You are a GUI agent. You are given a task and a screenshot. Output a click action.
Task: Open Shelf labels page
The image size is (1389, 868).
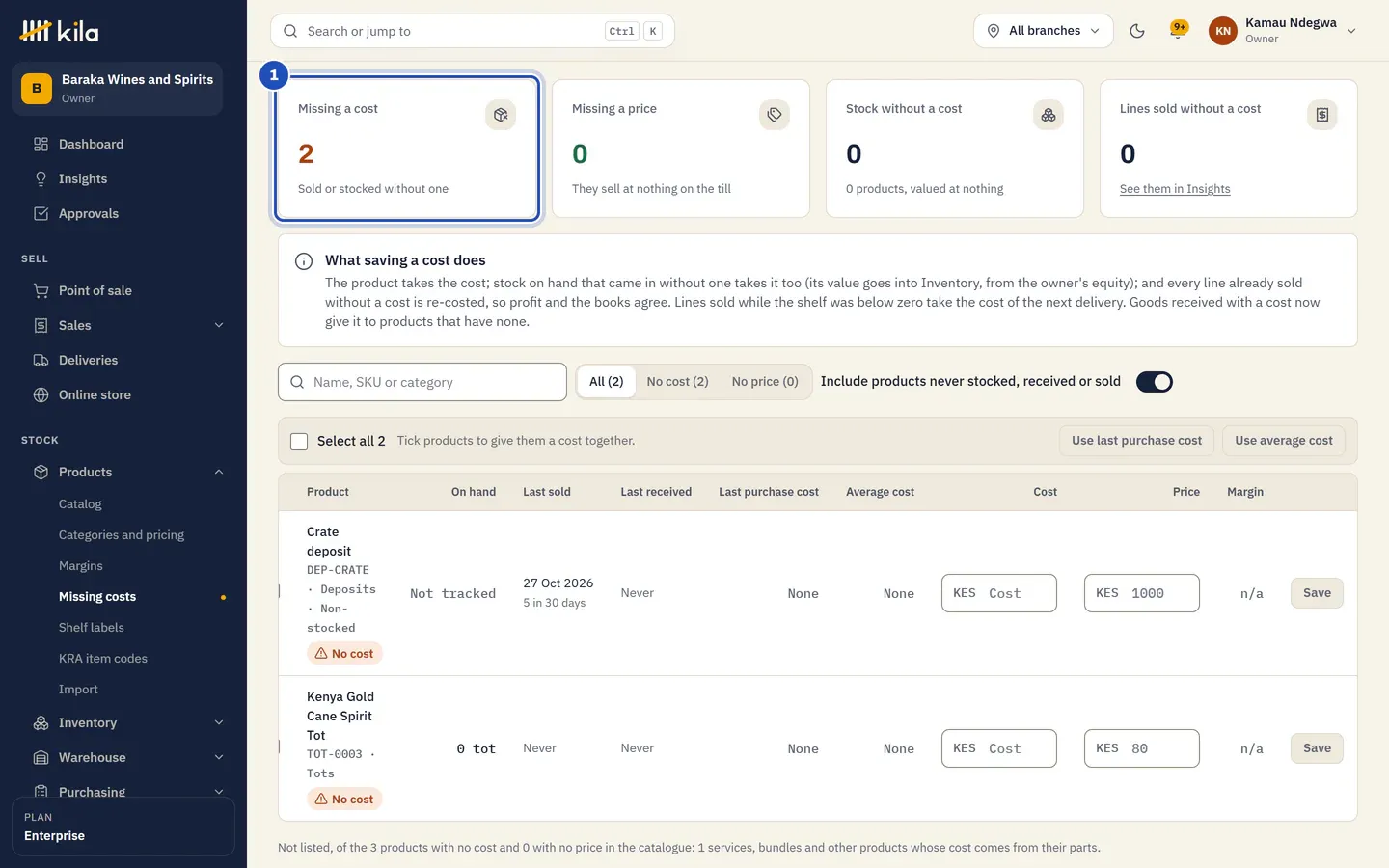click(92, 628)
